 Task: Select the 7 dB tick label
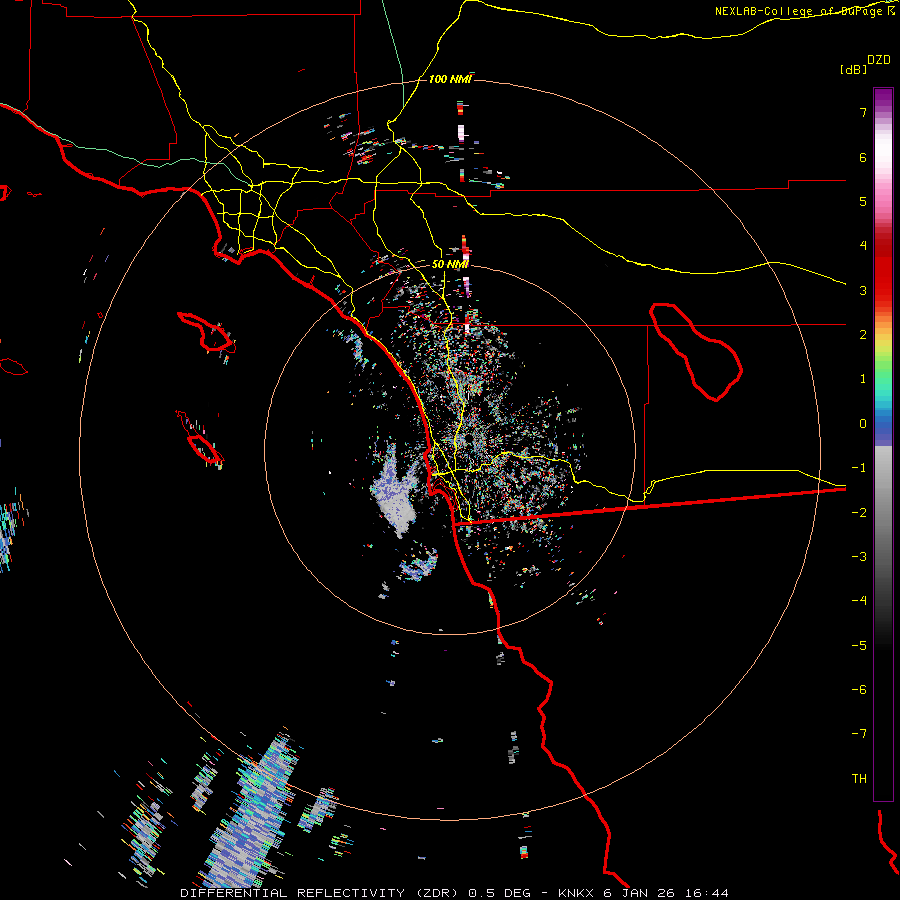click(x=863, y=112)
